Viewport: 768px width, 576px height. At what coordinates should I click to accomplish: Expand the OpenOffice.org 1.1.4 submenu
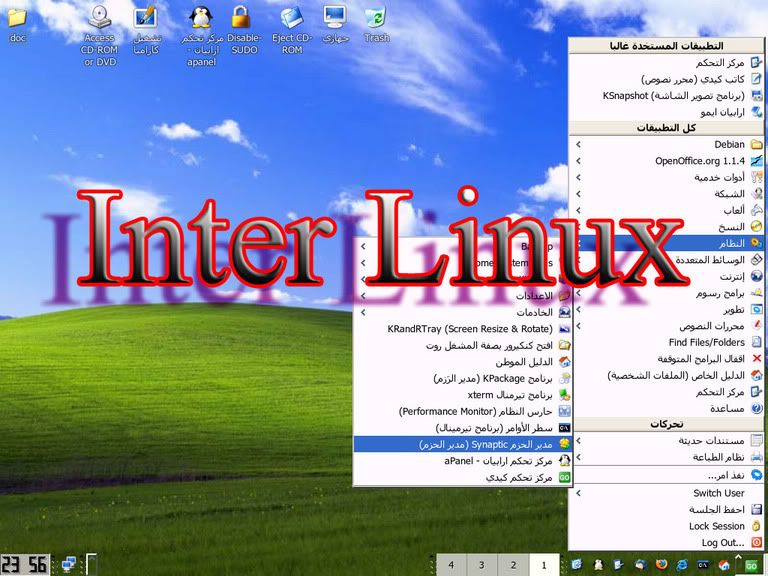tap(667, 161)
